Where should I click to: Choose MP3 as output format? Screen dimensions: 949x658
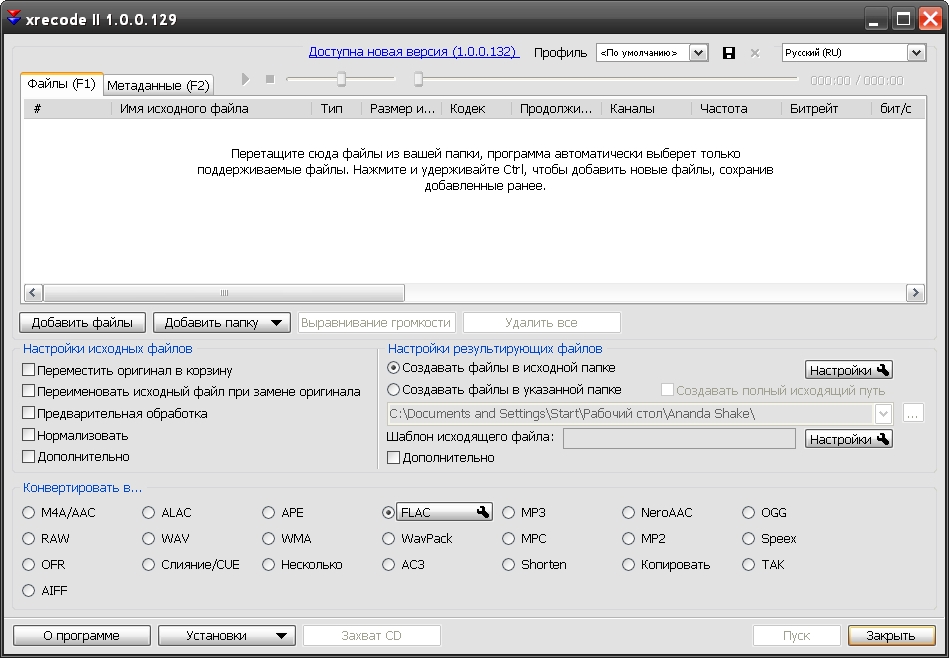(x=508, y=513)
